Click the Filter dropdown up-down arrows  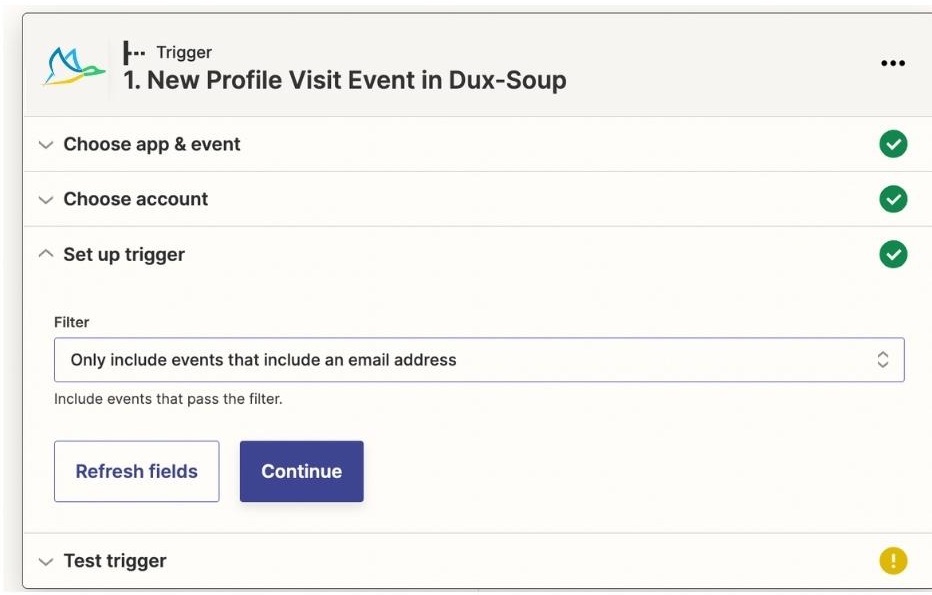click(x=883, y=359)
